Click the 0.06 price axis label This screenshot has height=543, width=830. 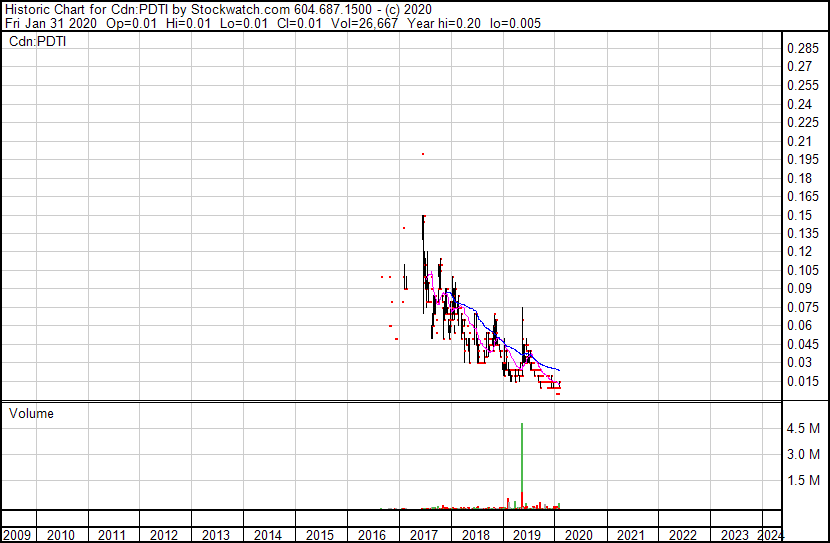799,325
